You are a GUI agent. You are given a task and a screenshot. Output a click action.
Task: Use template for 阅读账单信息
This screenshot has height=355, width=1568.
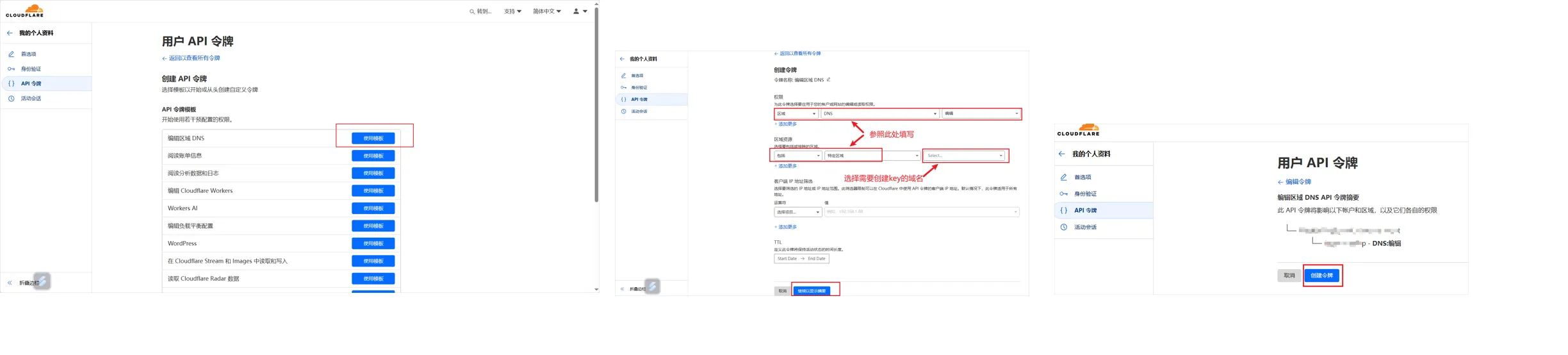click(x=373, y=156)
